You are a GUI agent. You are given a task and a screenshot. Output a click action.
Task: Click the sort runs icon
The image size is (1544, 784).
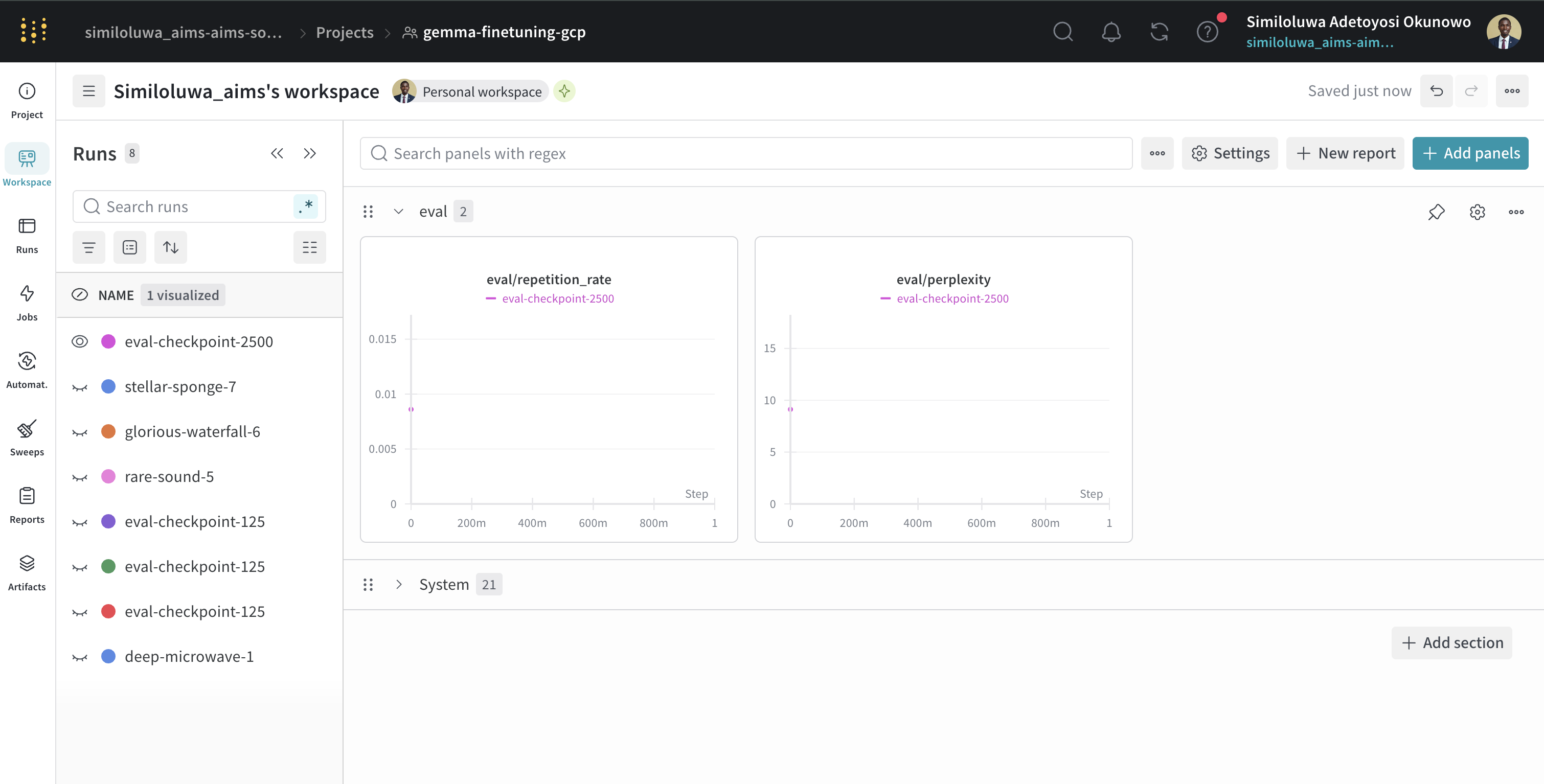[x=170, y=246]
